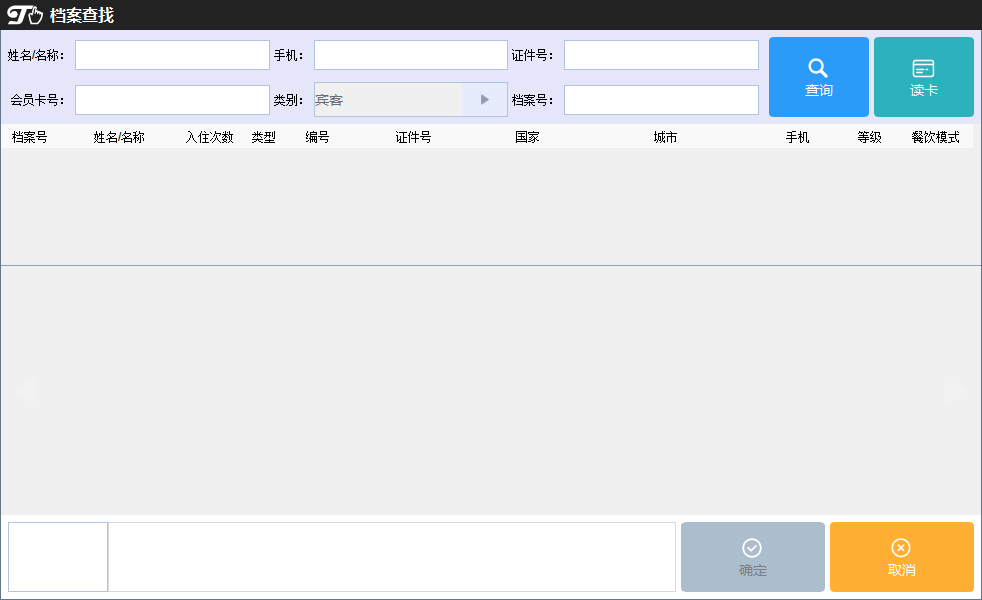Viewport: 982px width, 600px height.
Task: Sort by 手机 column header
Action: [x=797, y=137]
